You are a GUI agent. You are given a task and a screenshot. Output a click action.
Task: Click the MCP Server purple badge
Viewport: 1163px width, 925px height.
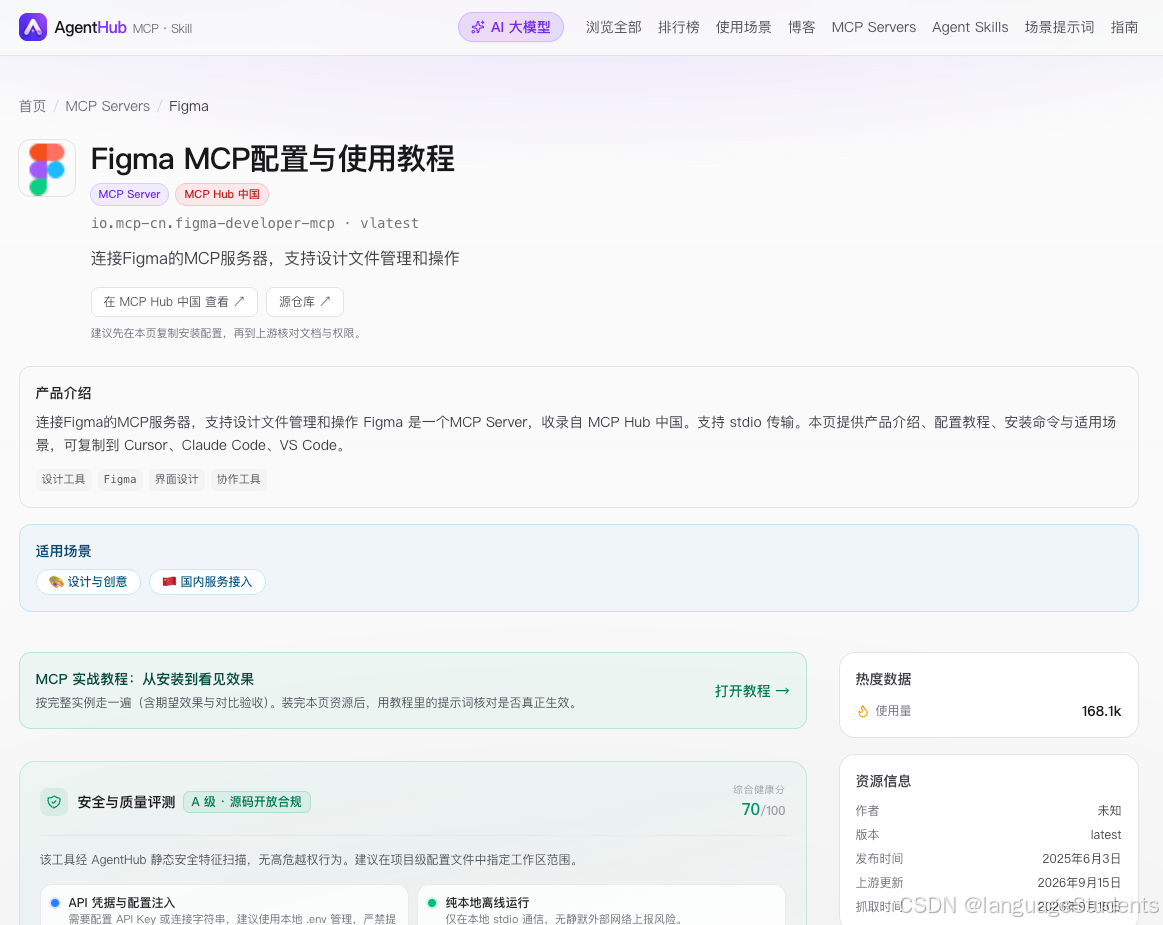point(129,194)
